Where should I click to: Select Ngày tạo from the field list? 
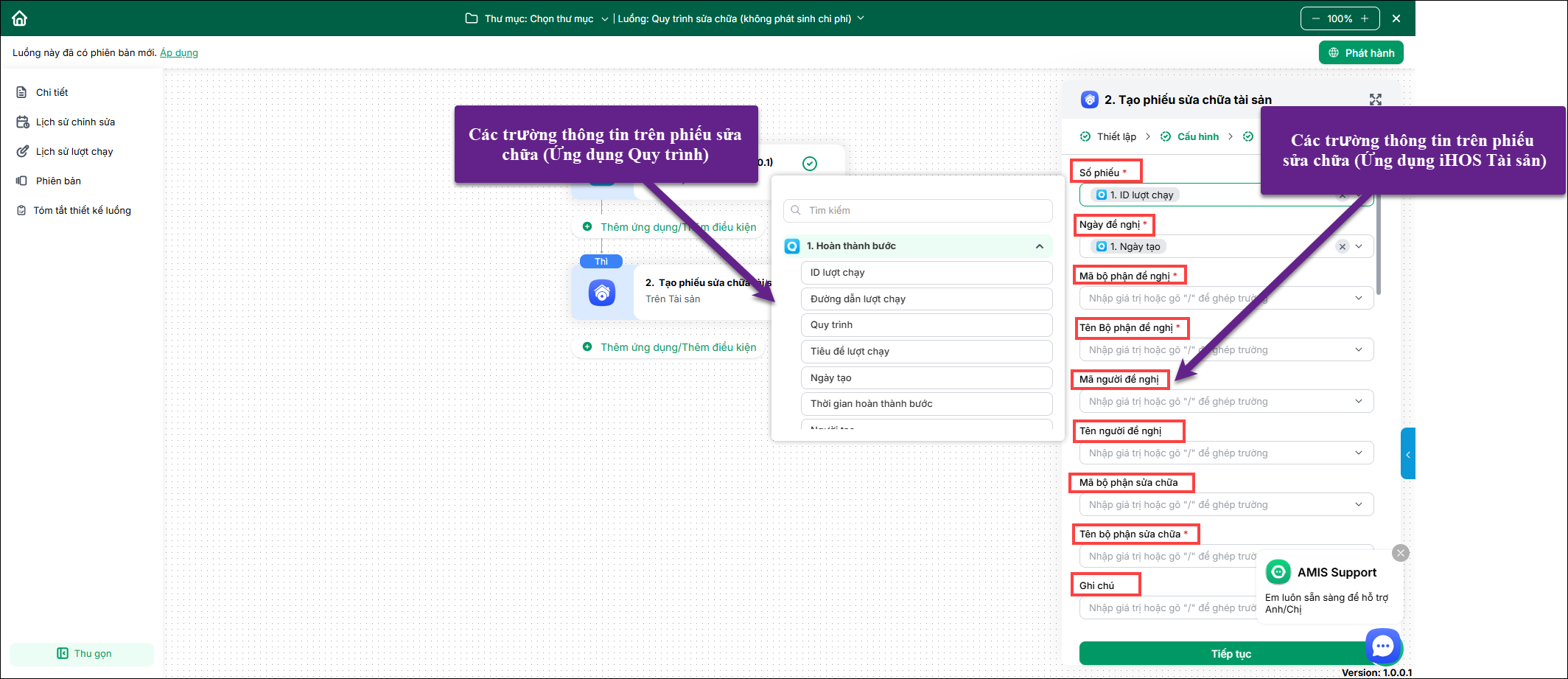pos(926,377)
